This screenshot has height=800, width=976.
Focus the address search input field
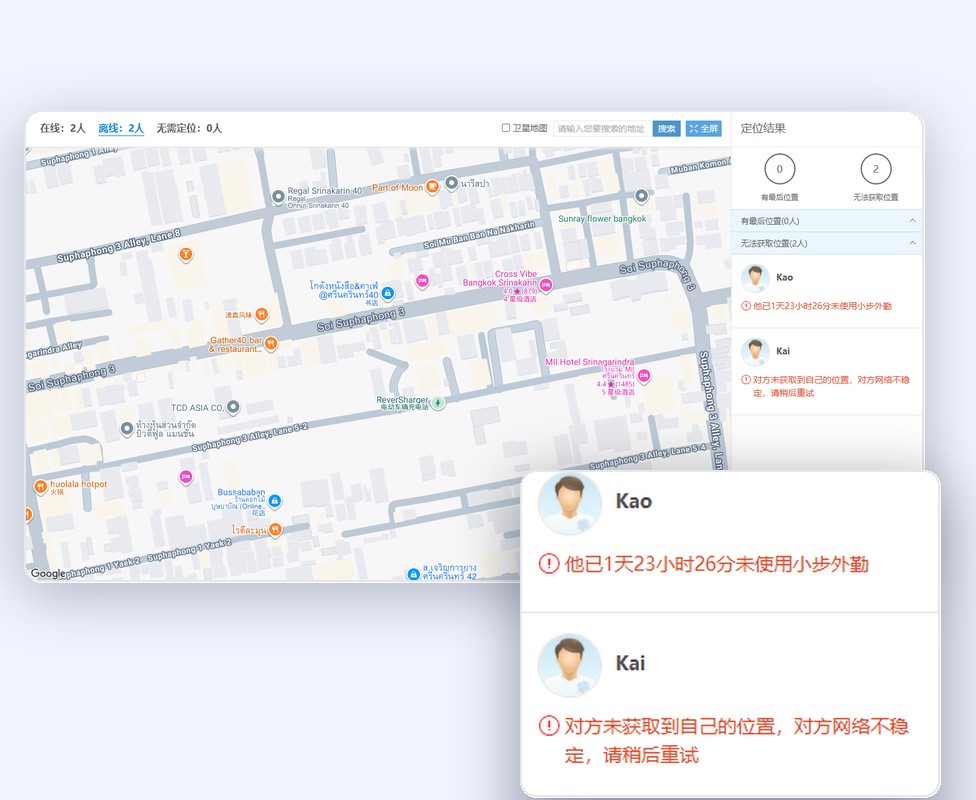pos(602,128)
